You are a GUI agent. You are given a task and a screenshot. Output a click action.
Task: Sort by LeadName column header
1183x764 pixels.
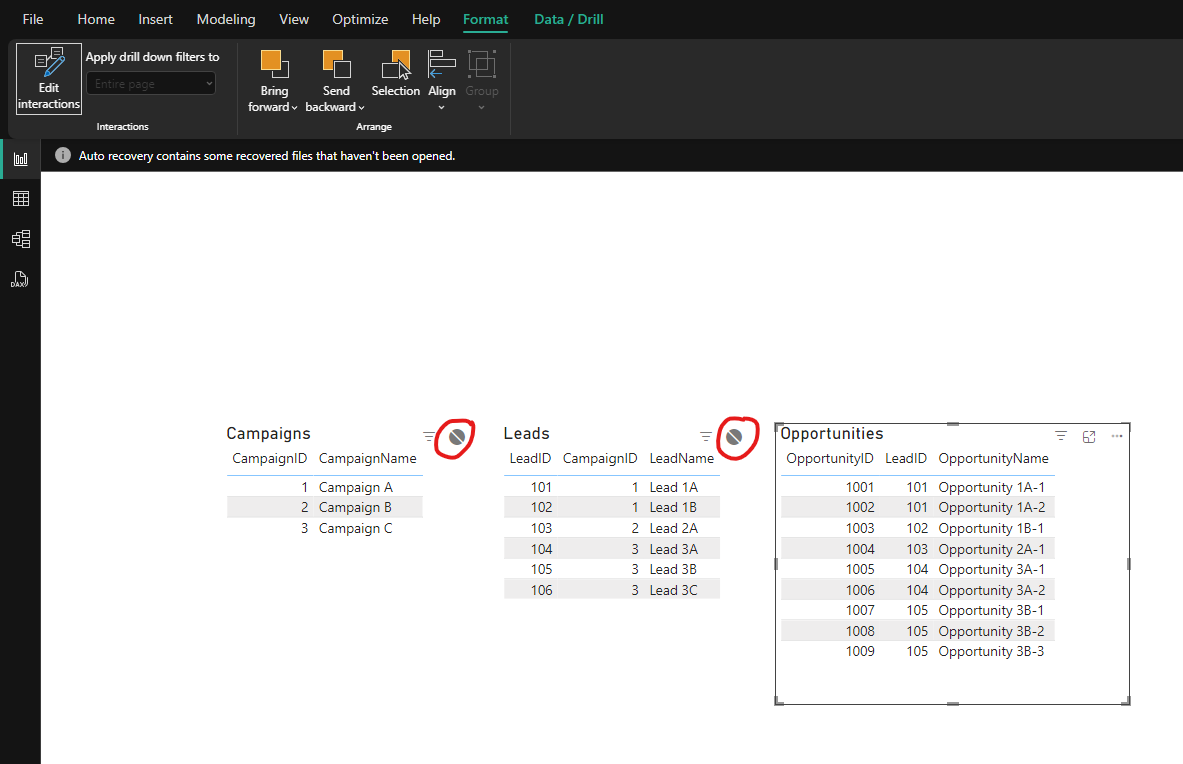tap(681, 459)
